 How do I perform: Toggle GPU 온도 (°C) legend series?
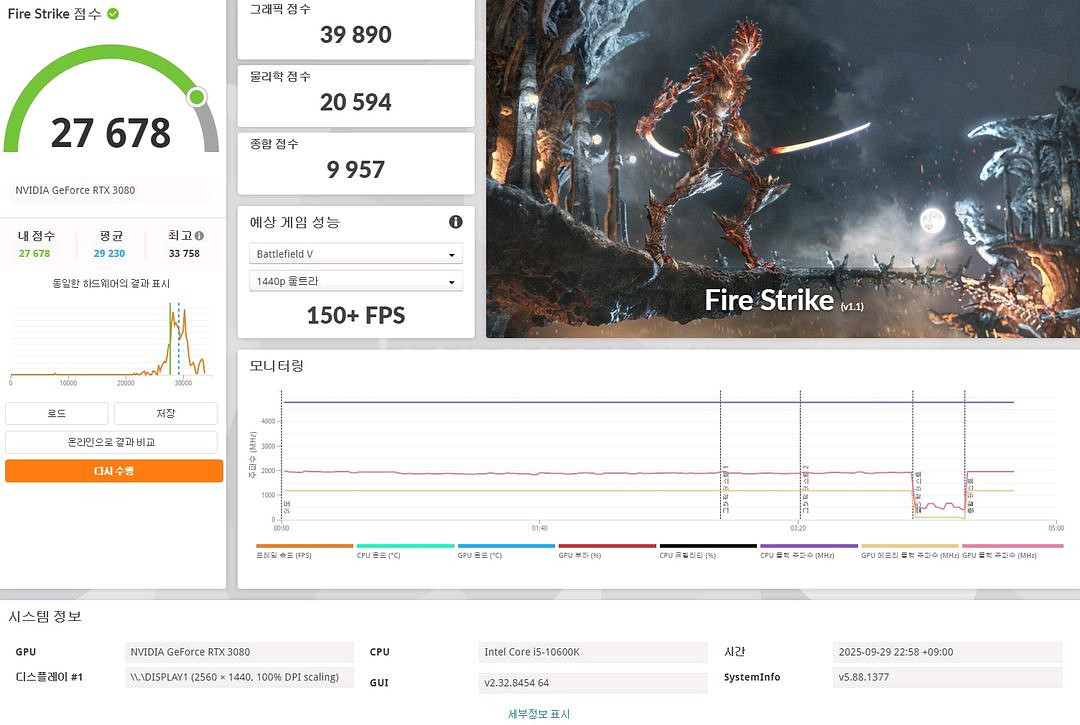pos(506,551)
